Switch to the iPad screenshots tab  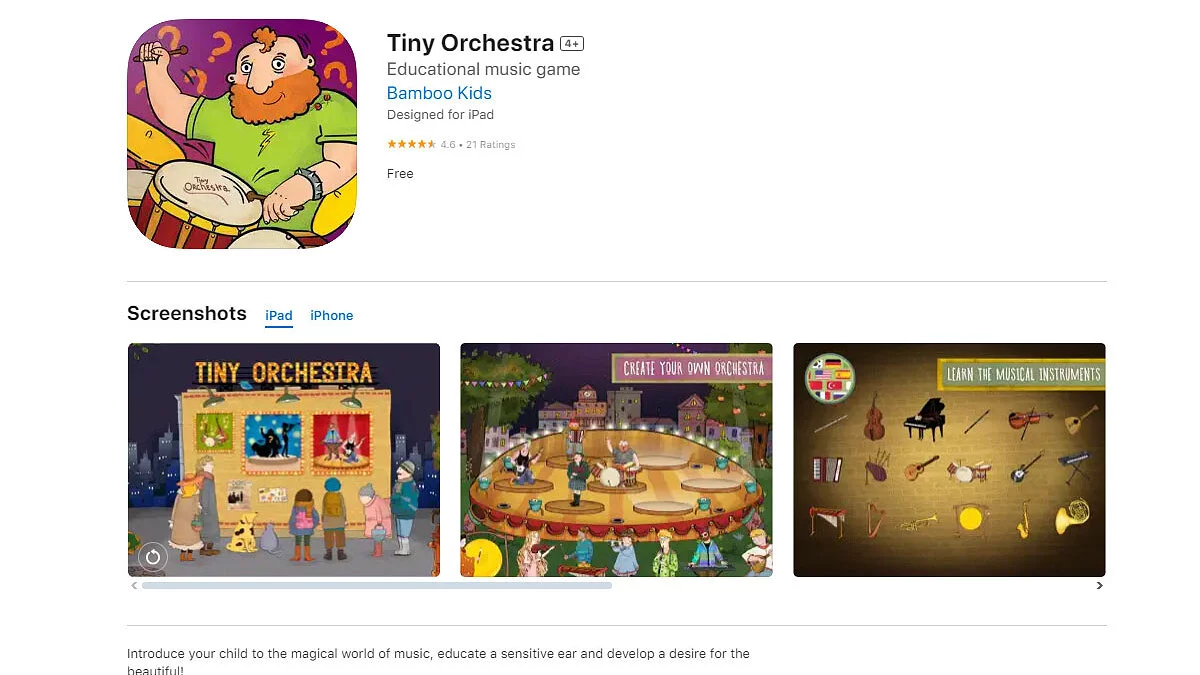click(x=279, y=316)
